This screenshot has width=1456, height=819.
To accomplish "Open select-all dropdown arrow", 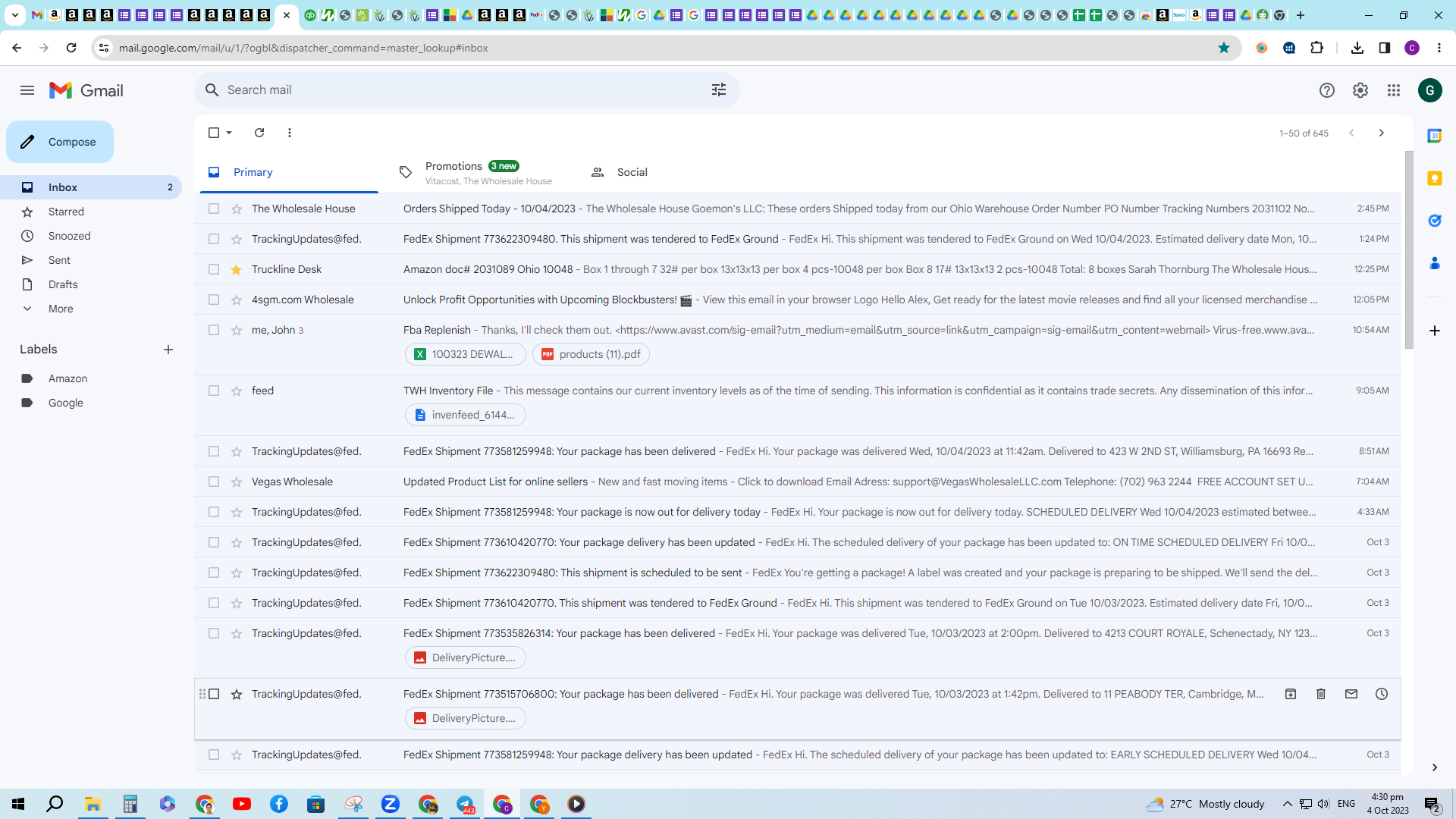I will [x=229, y=133].
